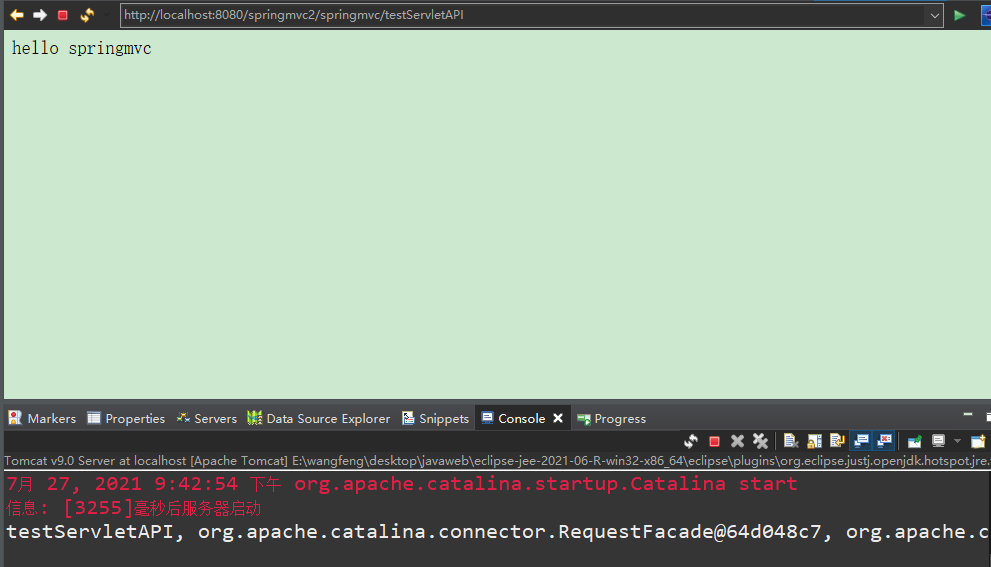
Task: Click the server startup 3255 ms message
Action: [x=134, y=508]
